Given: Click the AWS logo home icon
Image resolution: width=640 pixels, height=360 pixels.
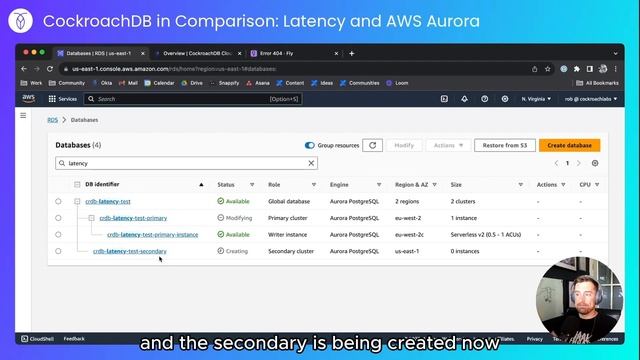Looking at the screenshot, I should (29, 98).
